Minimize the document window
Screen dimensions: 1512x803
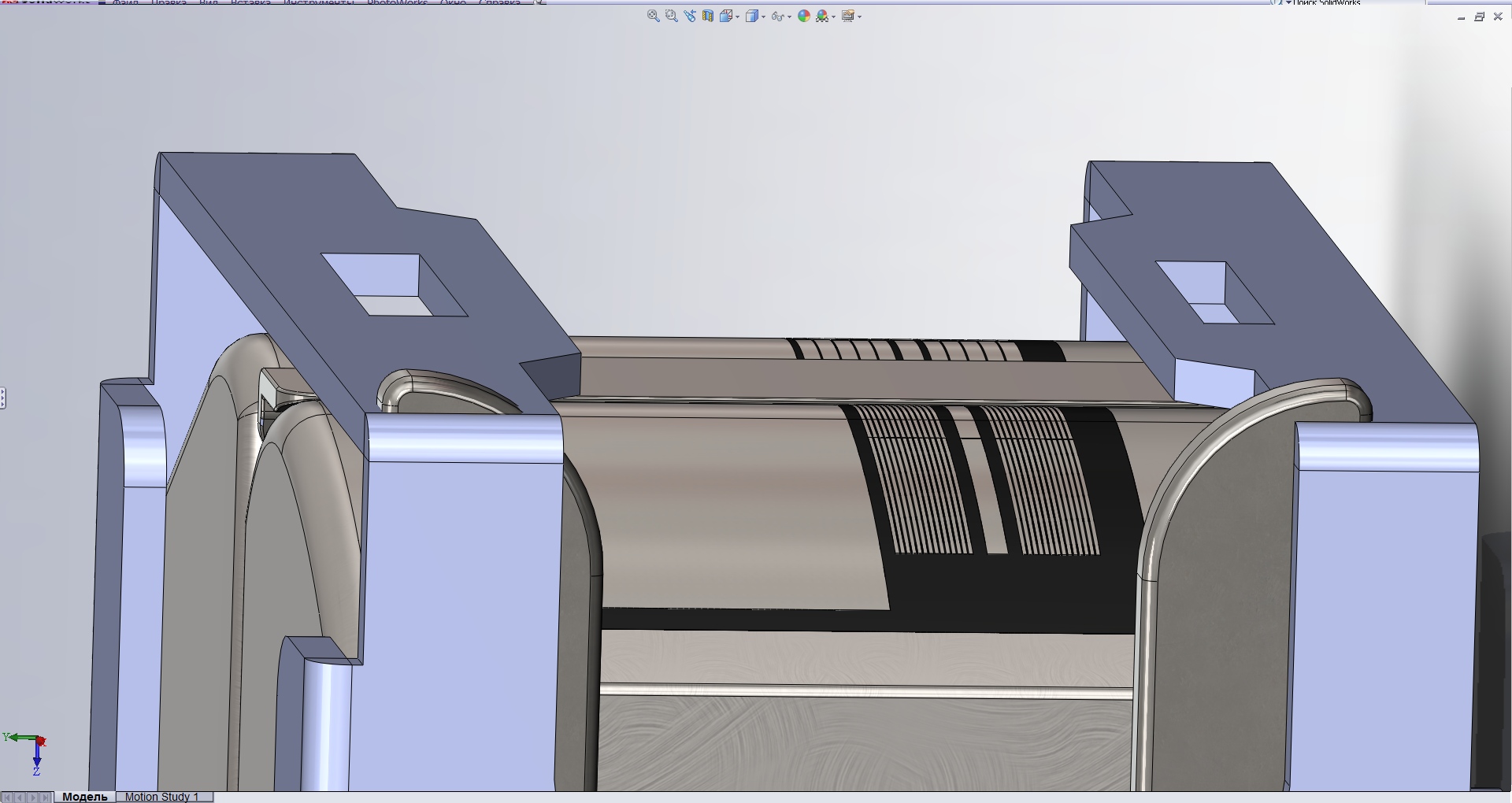[1462, 17]
